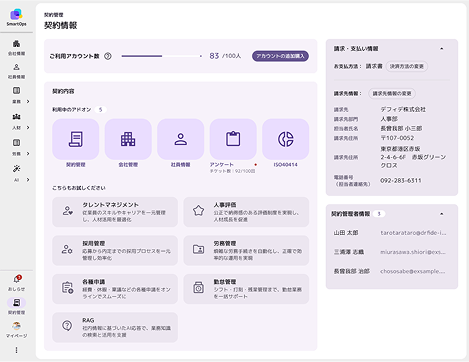Click the chososabe email address

point(413,271)
